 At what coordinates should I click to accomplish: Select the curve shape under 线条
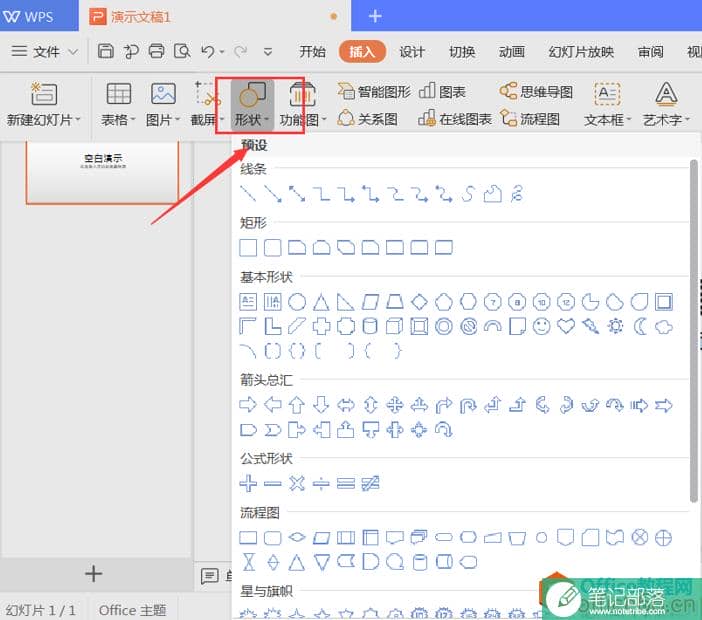tap(468, 194)
